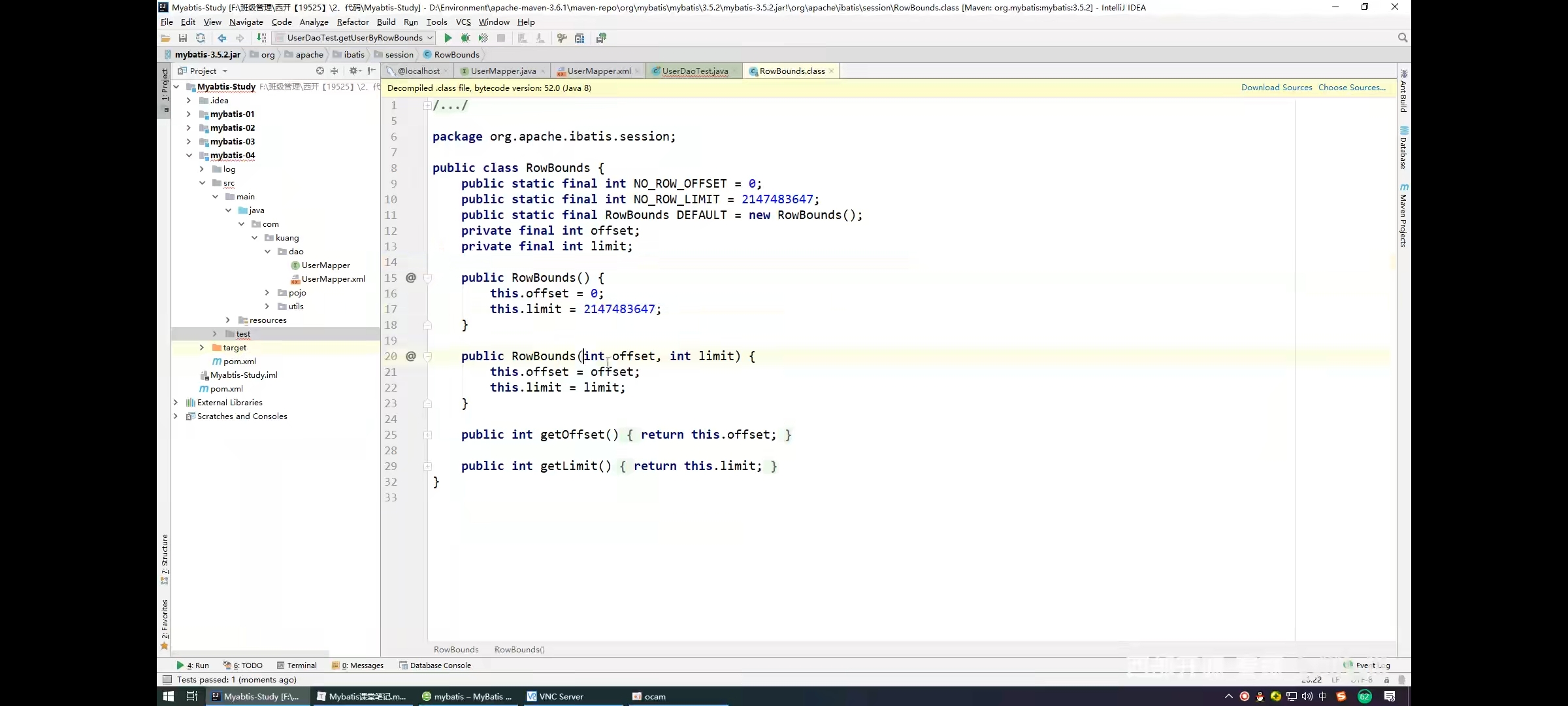The width and height of the screenshot is (1568, 706).
Task: Open the Messages tool window
Action: click(x=357, y=665)
